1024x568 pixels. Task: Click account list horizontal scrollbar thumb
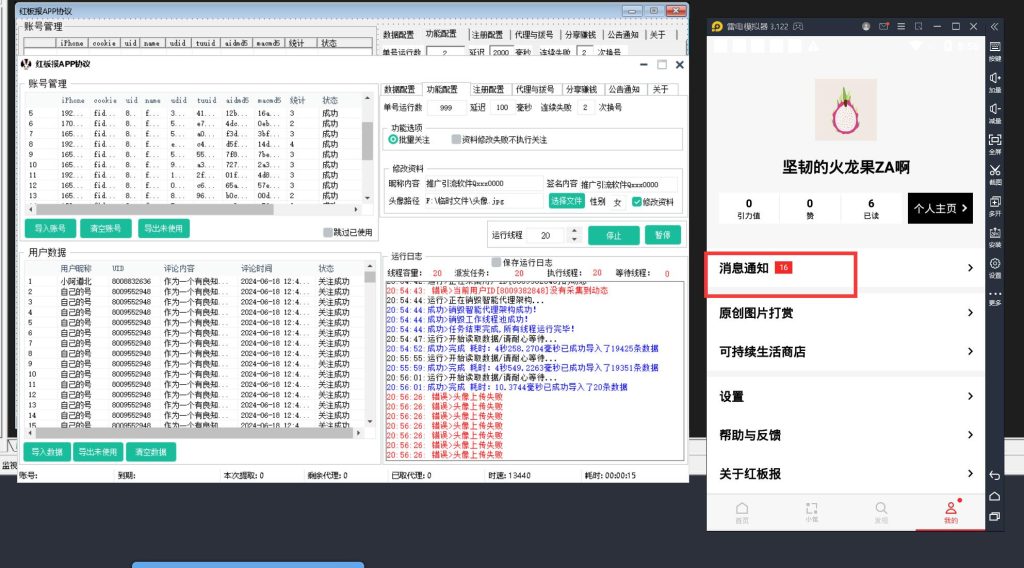(x=154, y=210)
